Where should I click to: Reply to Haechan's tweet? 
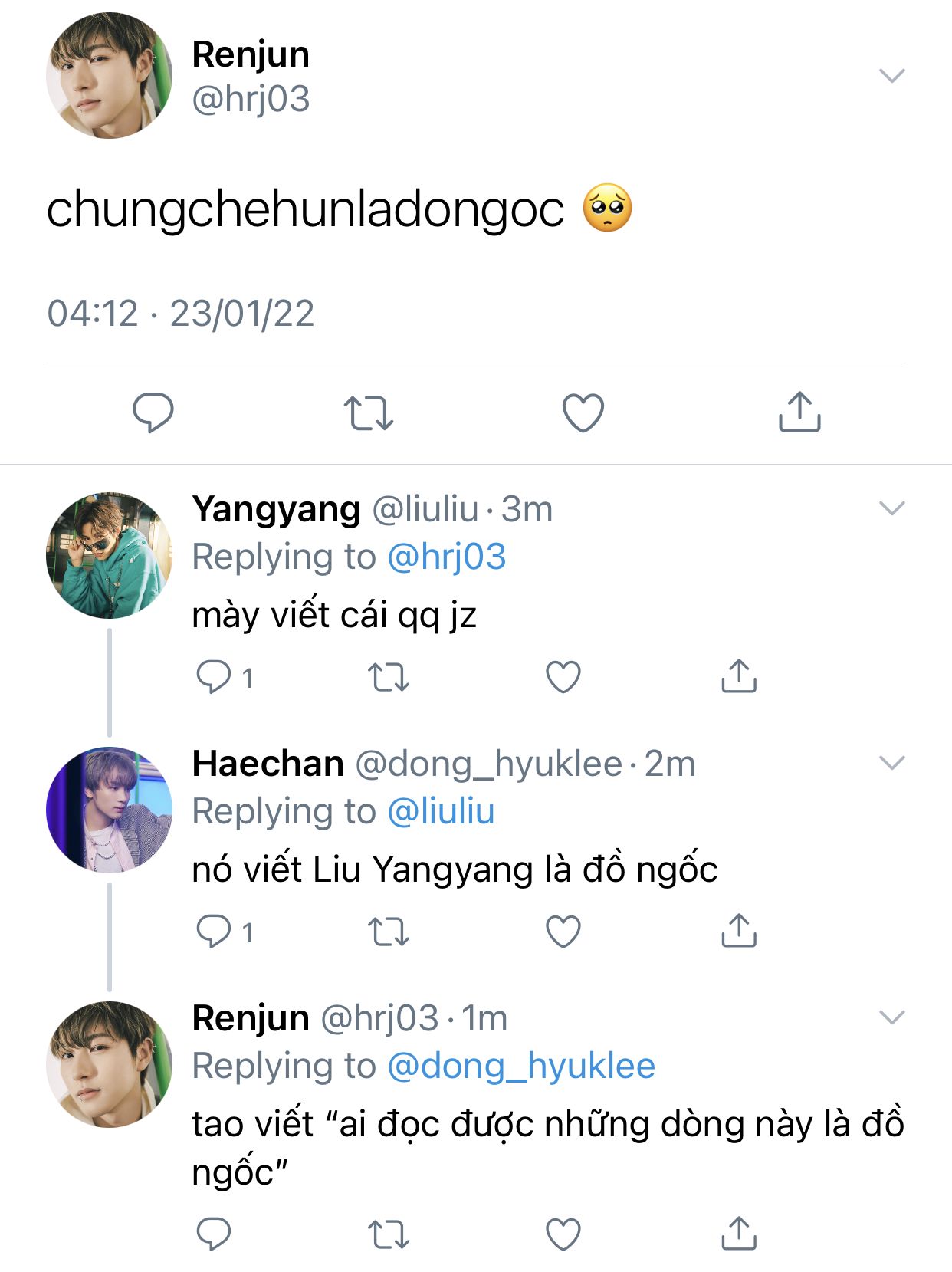click(x=214, y=932)
